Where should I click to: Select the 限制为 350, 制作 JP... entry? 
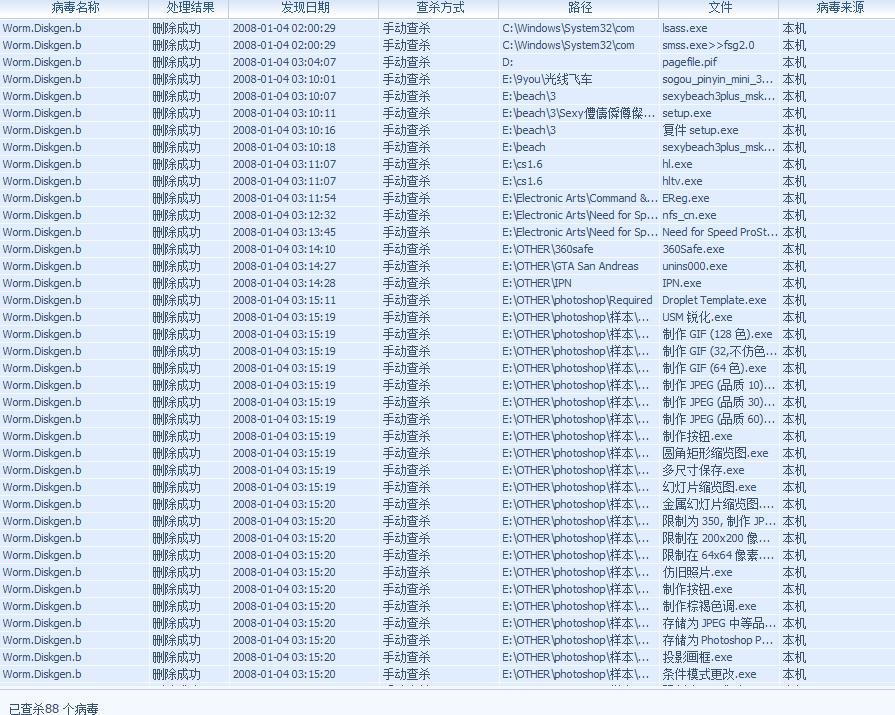[x=719, y=521]
